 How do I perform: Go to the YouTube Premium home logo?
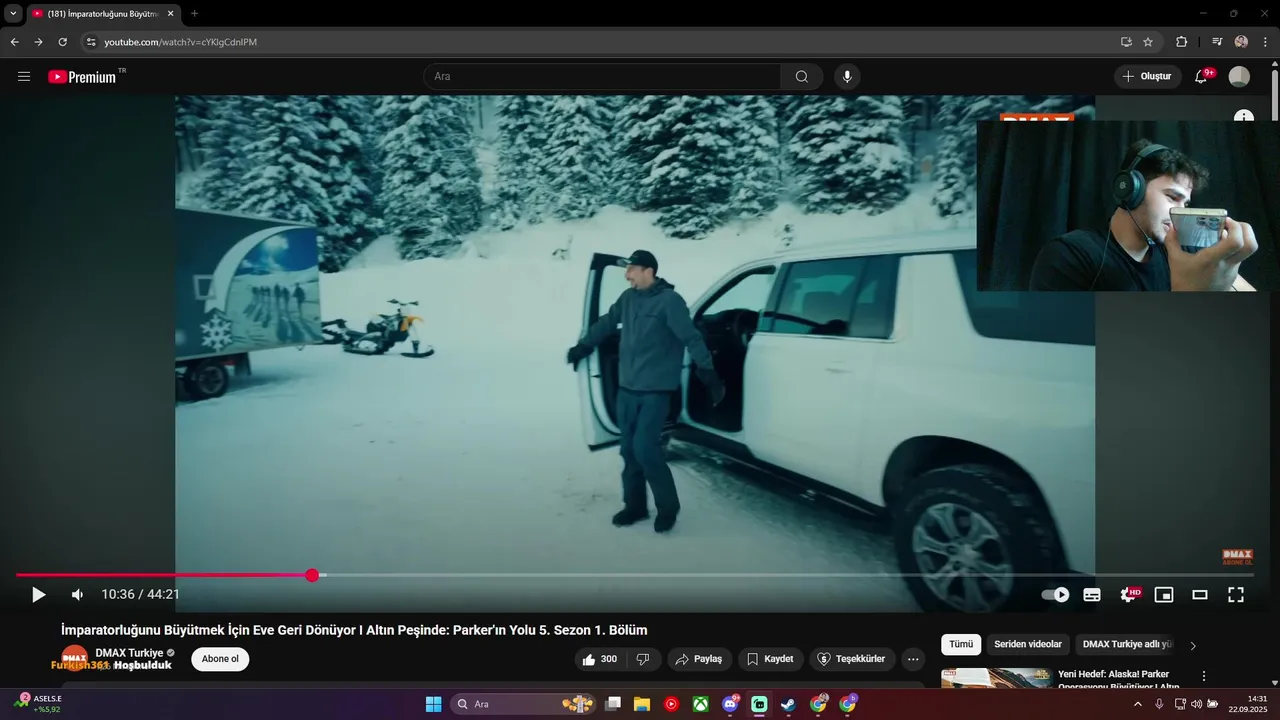click(x=82, y=77)
